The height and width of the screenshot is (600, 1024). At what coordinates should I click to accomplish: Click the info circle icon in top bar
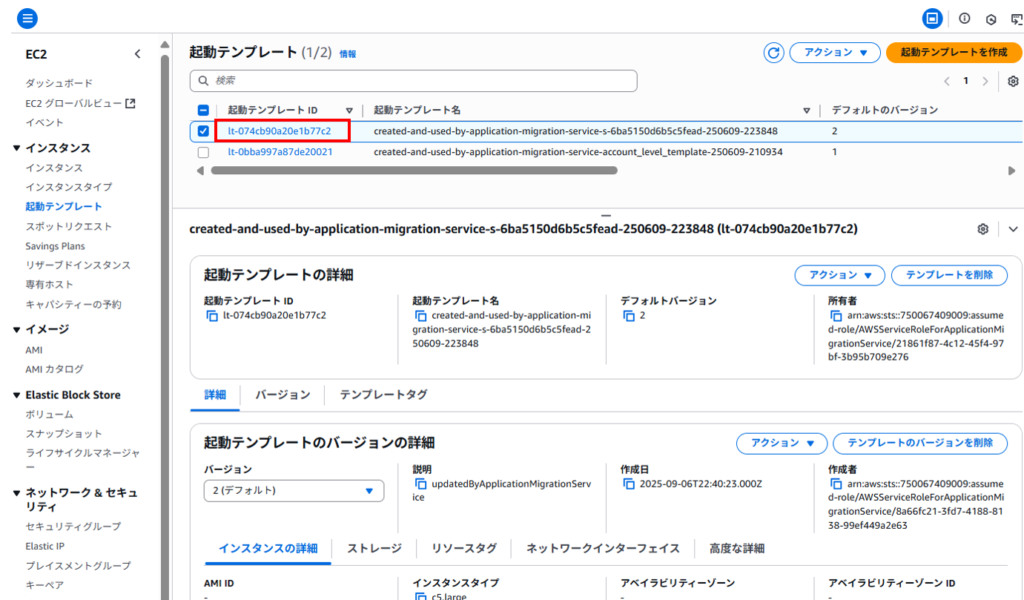coord(965,18)
